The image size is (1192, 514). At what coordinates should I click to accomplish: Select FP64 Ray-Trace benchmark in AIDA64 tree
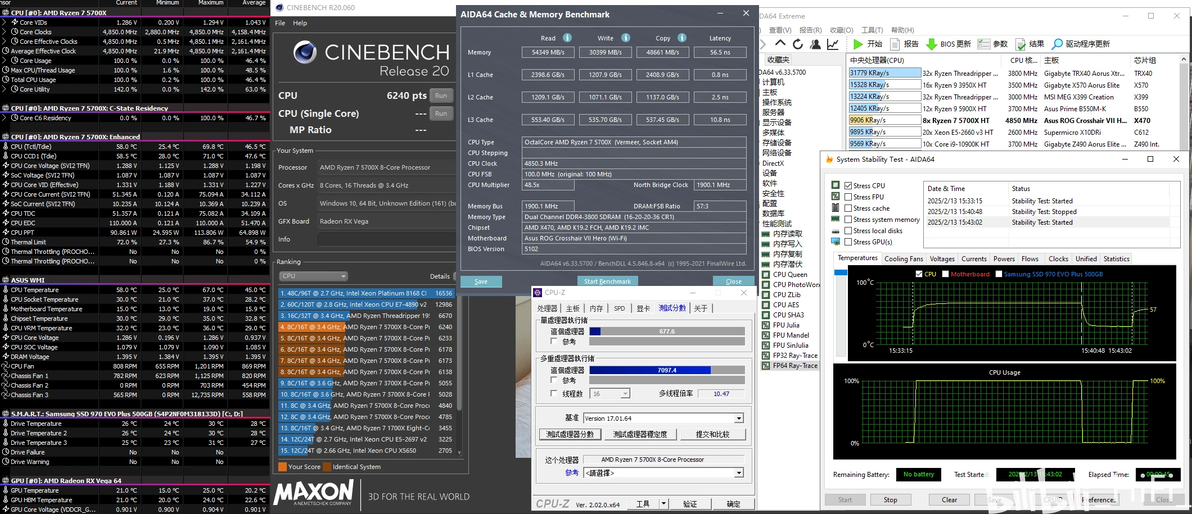(789, 366)
